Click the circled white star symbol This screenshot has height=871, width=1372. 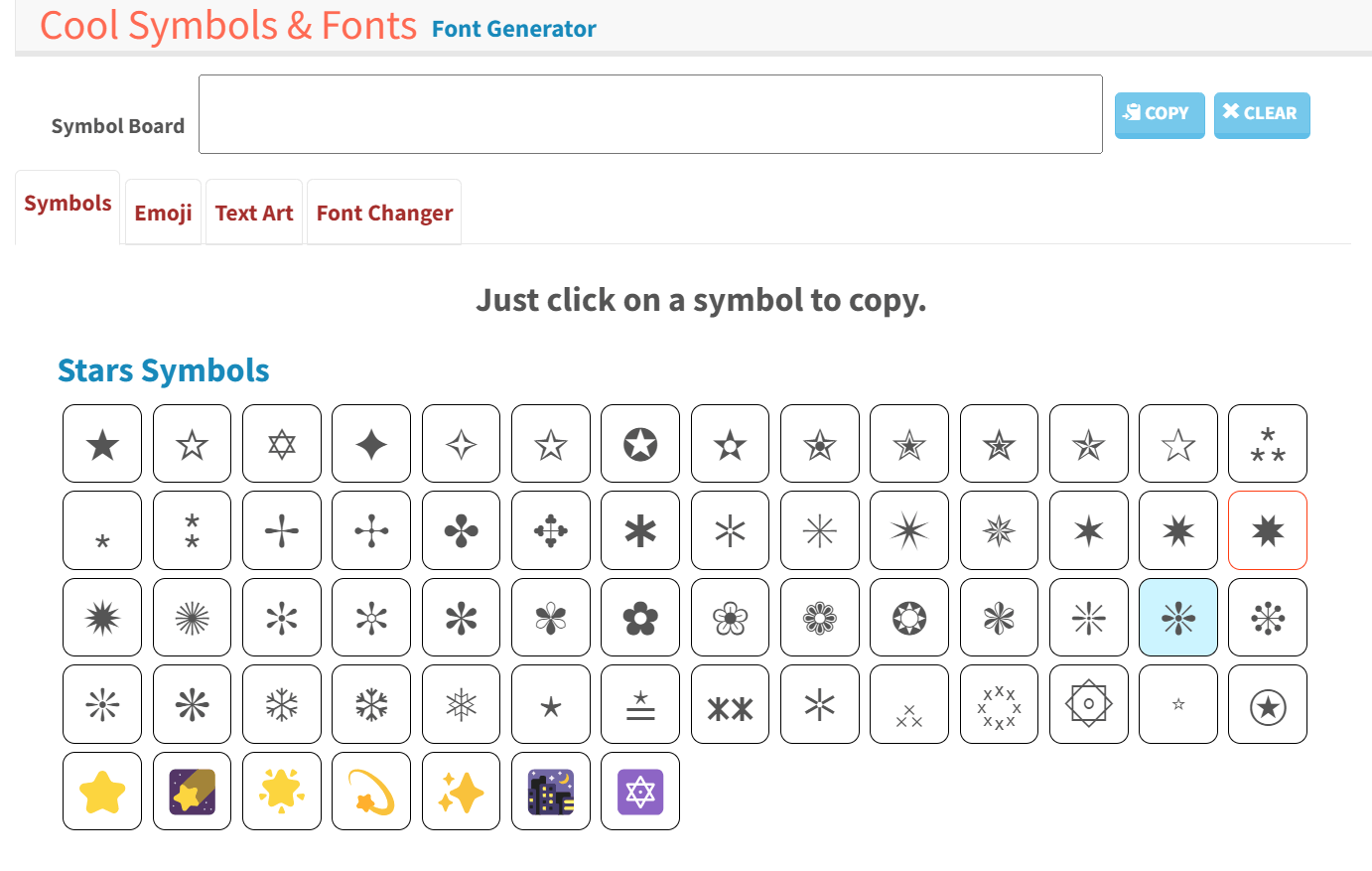point(640,443)
